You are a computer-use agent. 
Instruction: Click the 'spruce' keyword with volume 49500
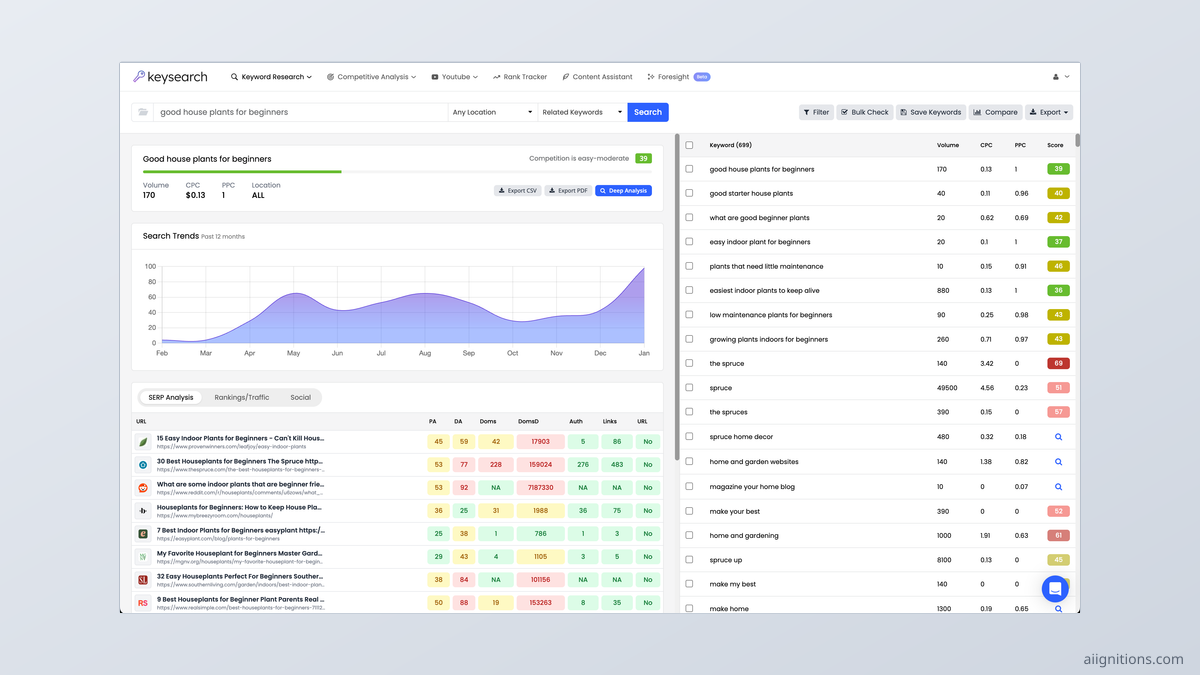[720, 388]
